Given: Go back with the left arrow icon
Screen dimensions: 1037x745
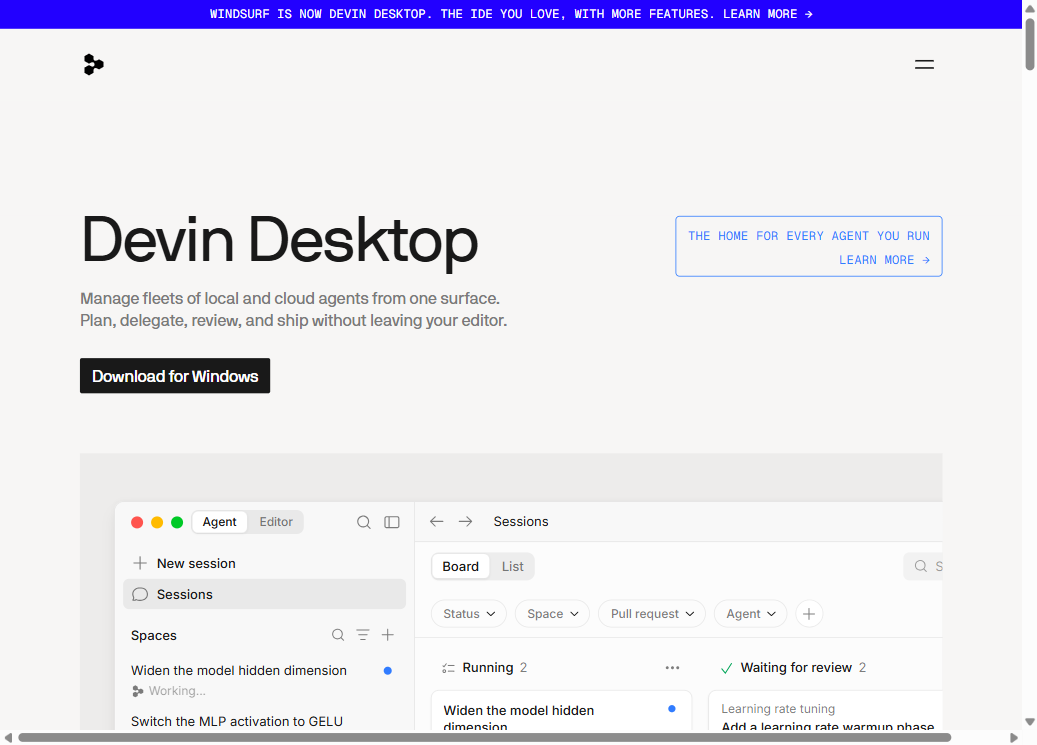Looking at the screenshot, I should 436,521.
